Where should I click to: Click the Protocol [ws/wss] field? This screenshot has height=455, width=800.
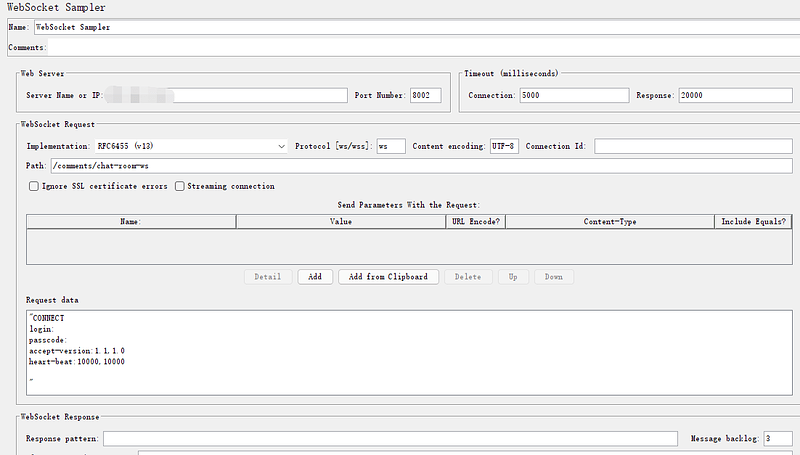[391, 146]
